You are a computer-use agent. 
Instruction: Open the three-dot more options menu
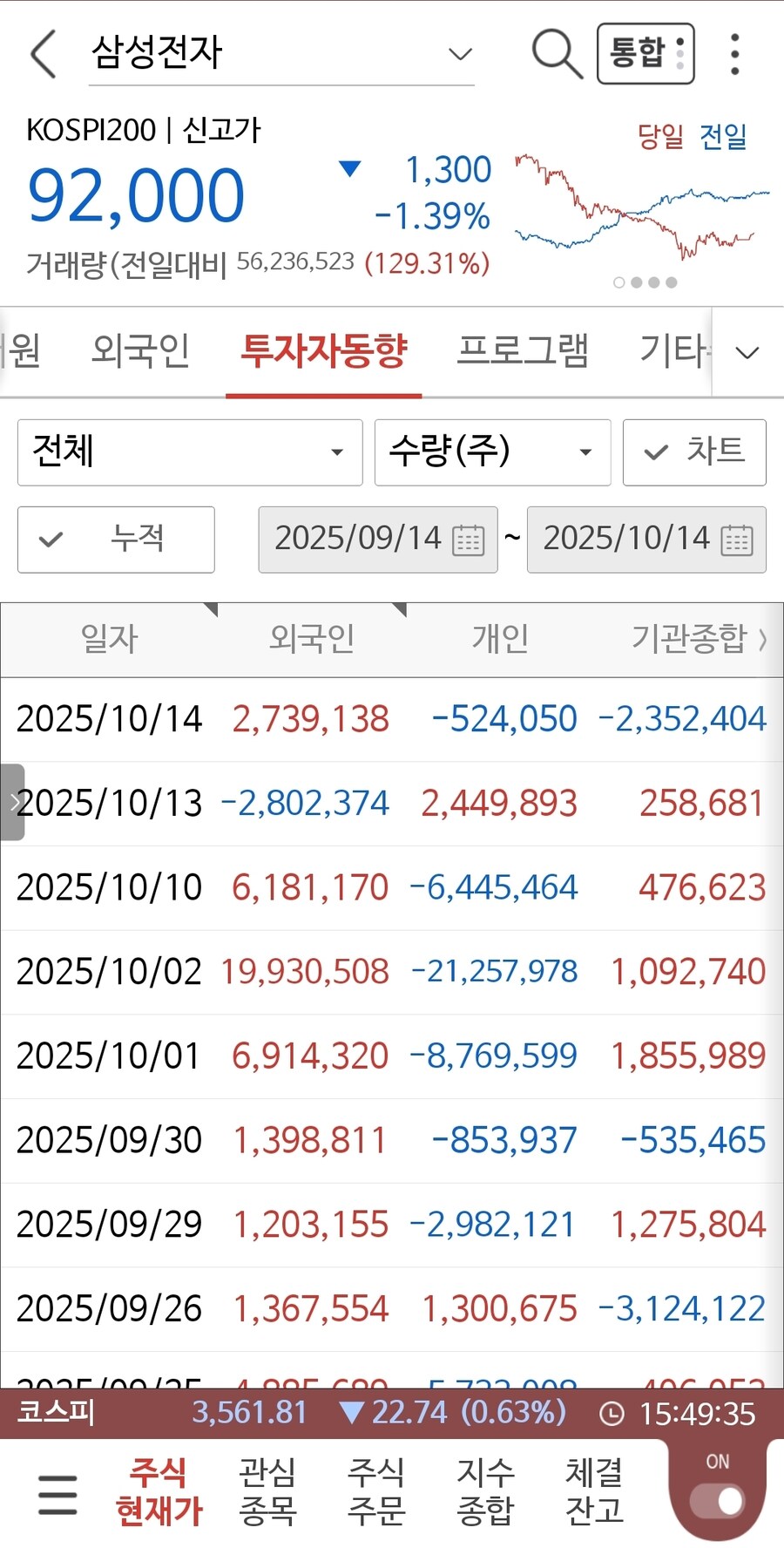[x=735, y=54]
